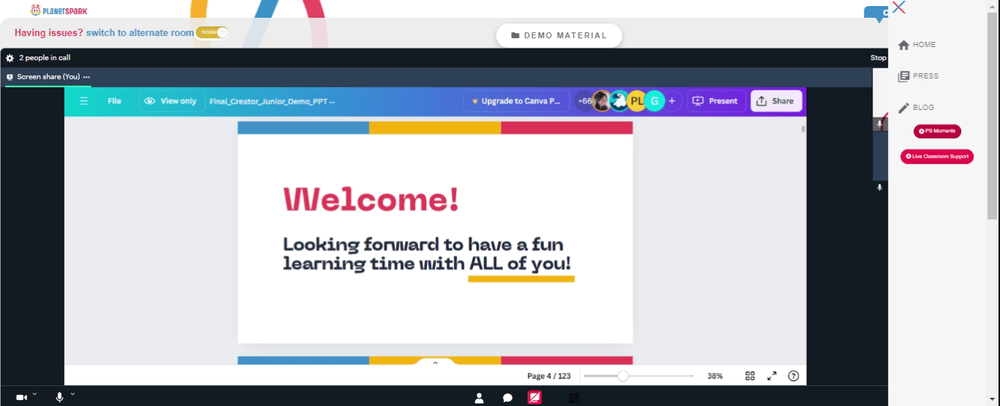Click the Canva zoom slider handle
1000x406 pixels.
click(x=622, y=376)
